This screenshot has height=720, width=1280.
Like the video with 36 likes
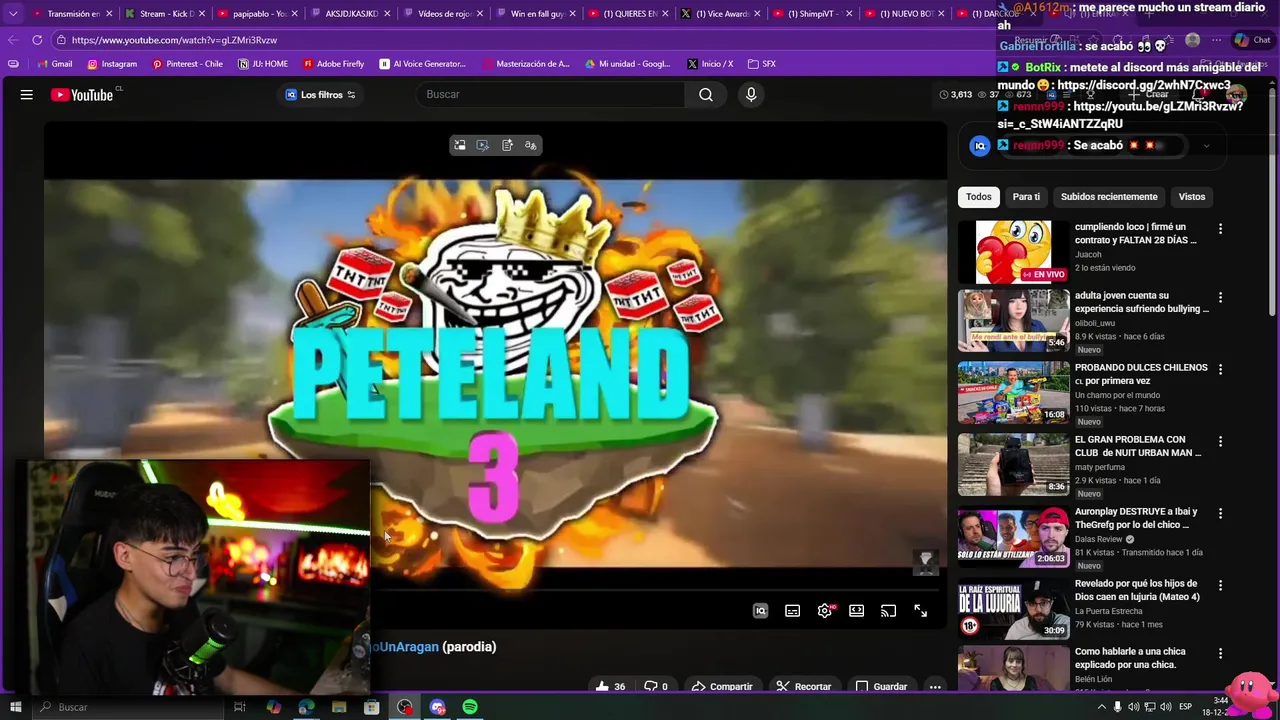610,687
